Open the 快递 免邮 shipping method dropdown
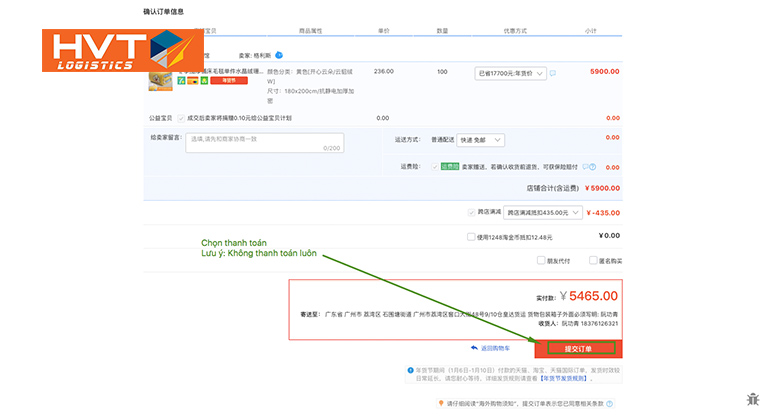 480,140
